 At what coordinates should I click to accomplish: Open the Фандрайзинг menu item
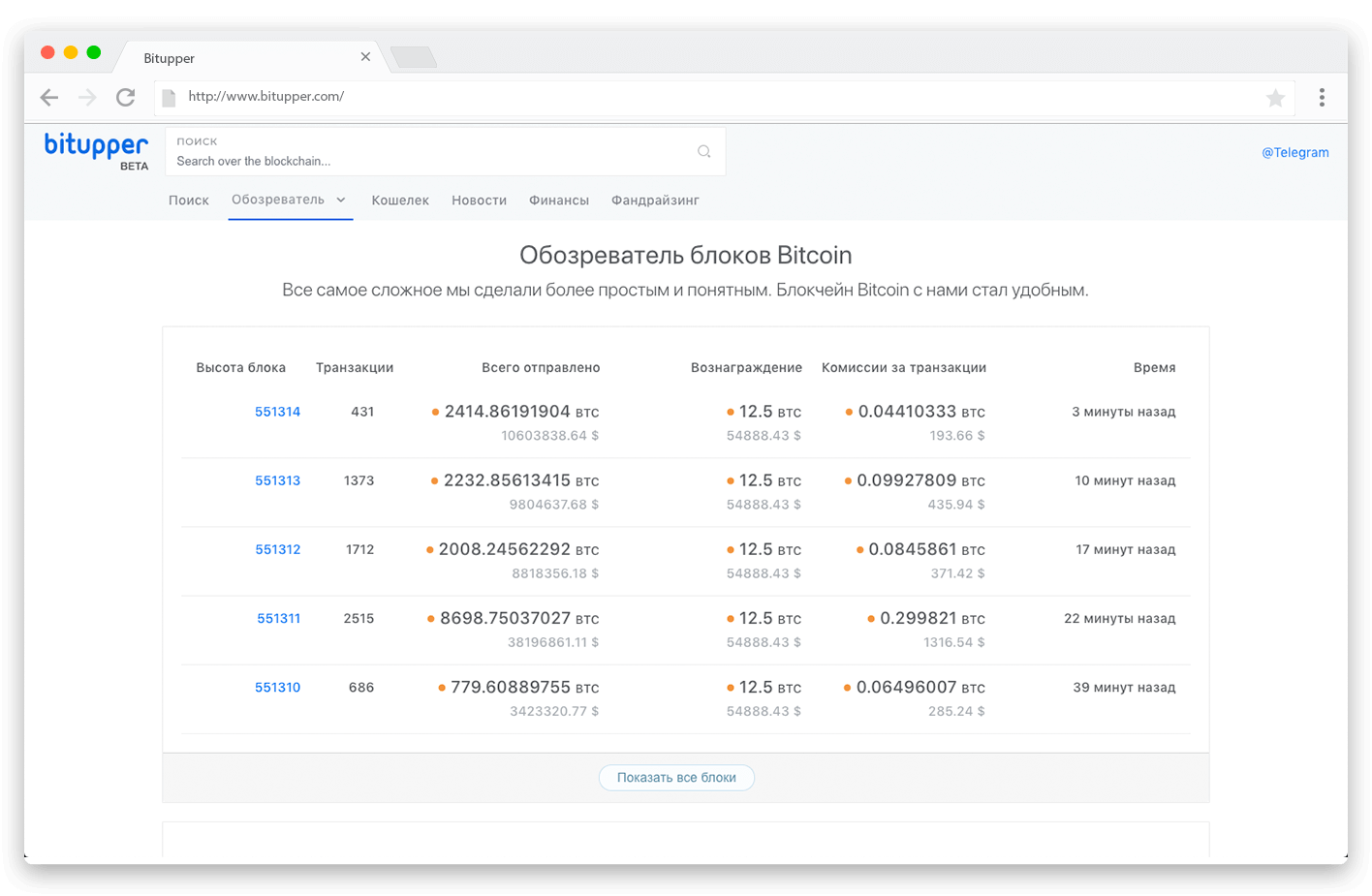tap(655, 201)
